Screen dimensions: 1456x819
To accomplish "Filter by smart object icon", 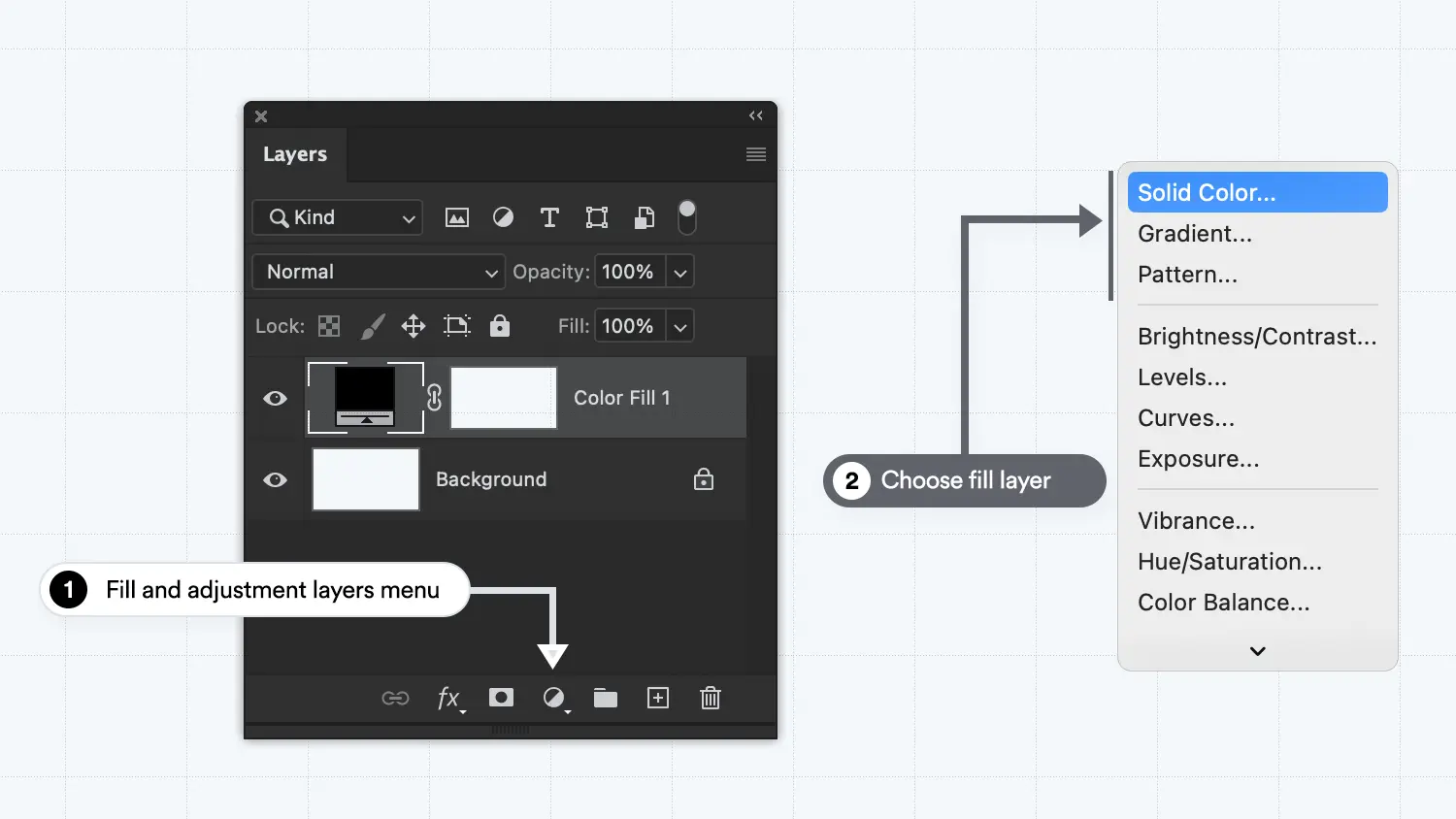I will (x=644, y=217).
